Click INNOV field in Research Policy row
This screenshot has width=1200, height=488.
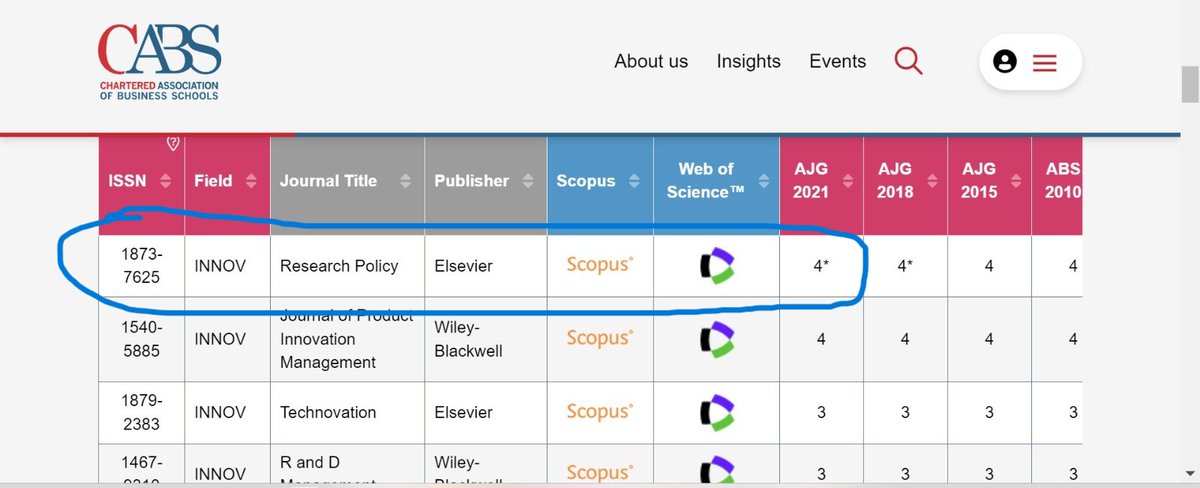(x=220, y=266)
